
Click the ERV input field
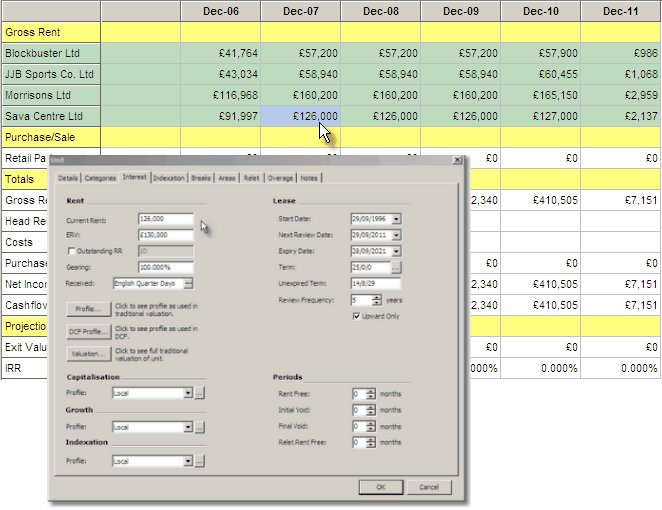coord(166,235)
